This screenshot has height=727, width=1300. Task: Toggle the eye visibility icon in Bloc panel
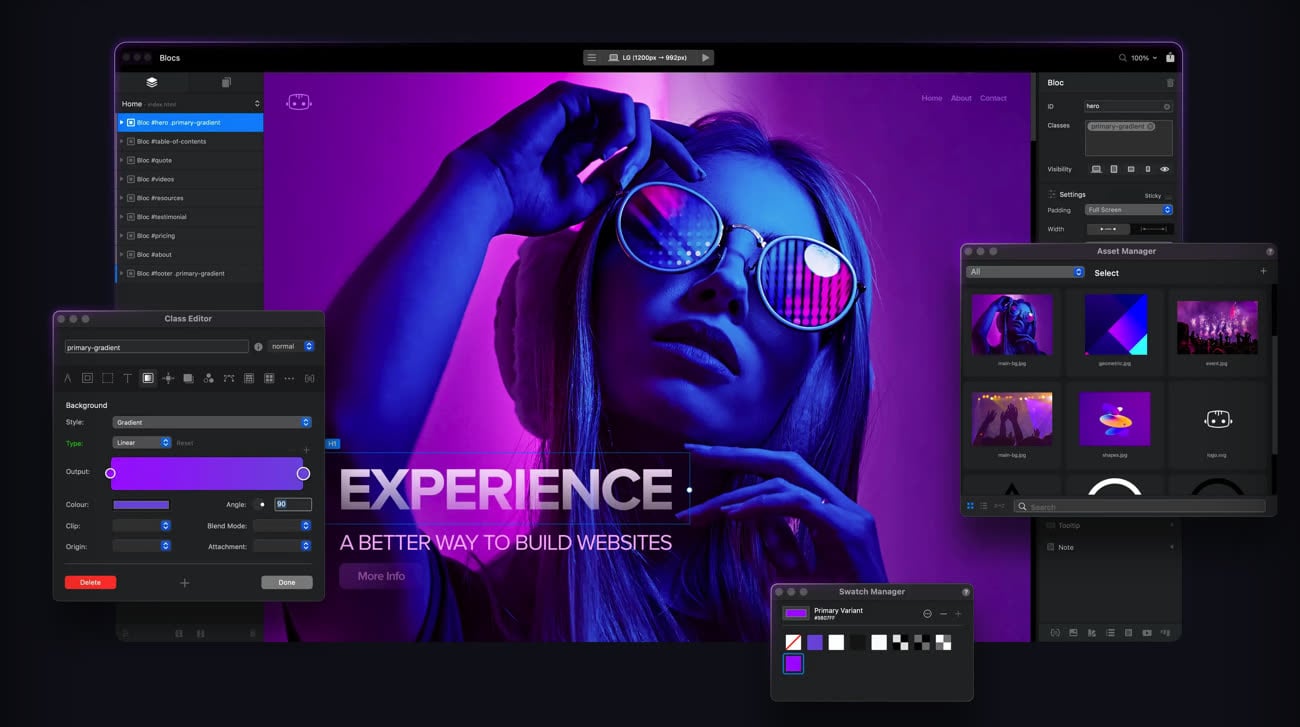tap(1164, 169)
